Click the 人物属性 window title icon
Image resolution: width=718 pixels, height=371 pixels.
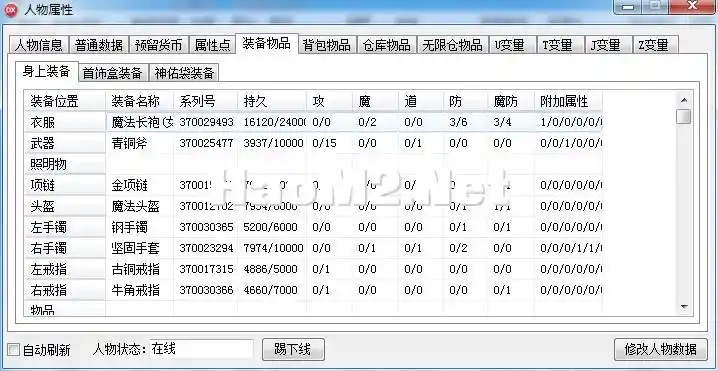point(10,9)
